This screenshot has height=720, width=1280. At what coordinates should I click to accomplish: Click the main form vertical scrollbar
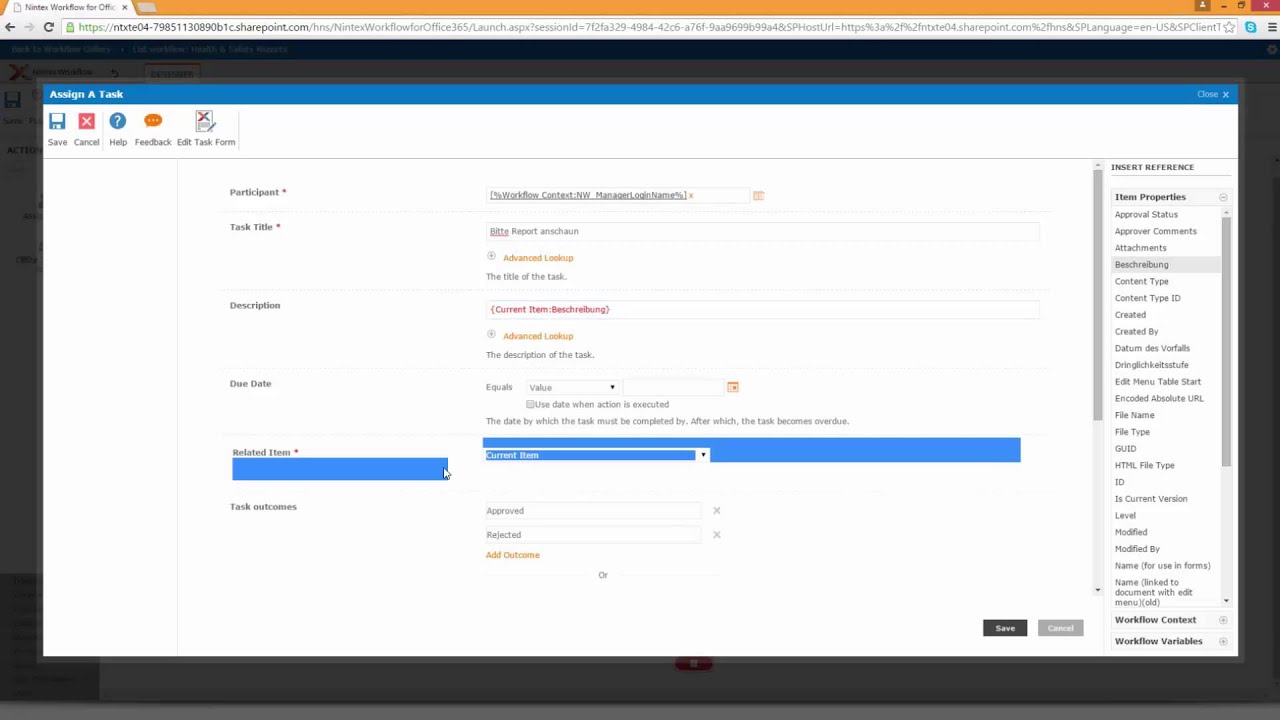[1097, 296]
